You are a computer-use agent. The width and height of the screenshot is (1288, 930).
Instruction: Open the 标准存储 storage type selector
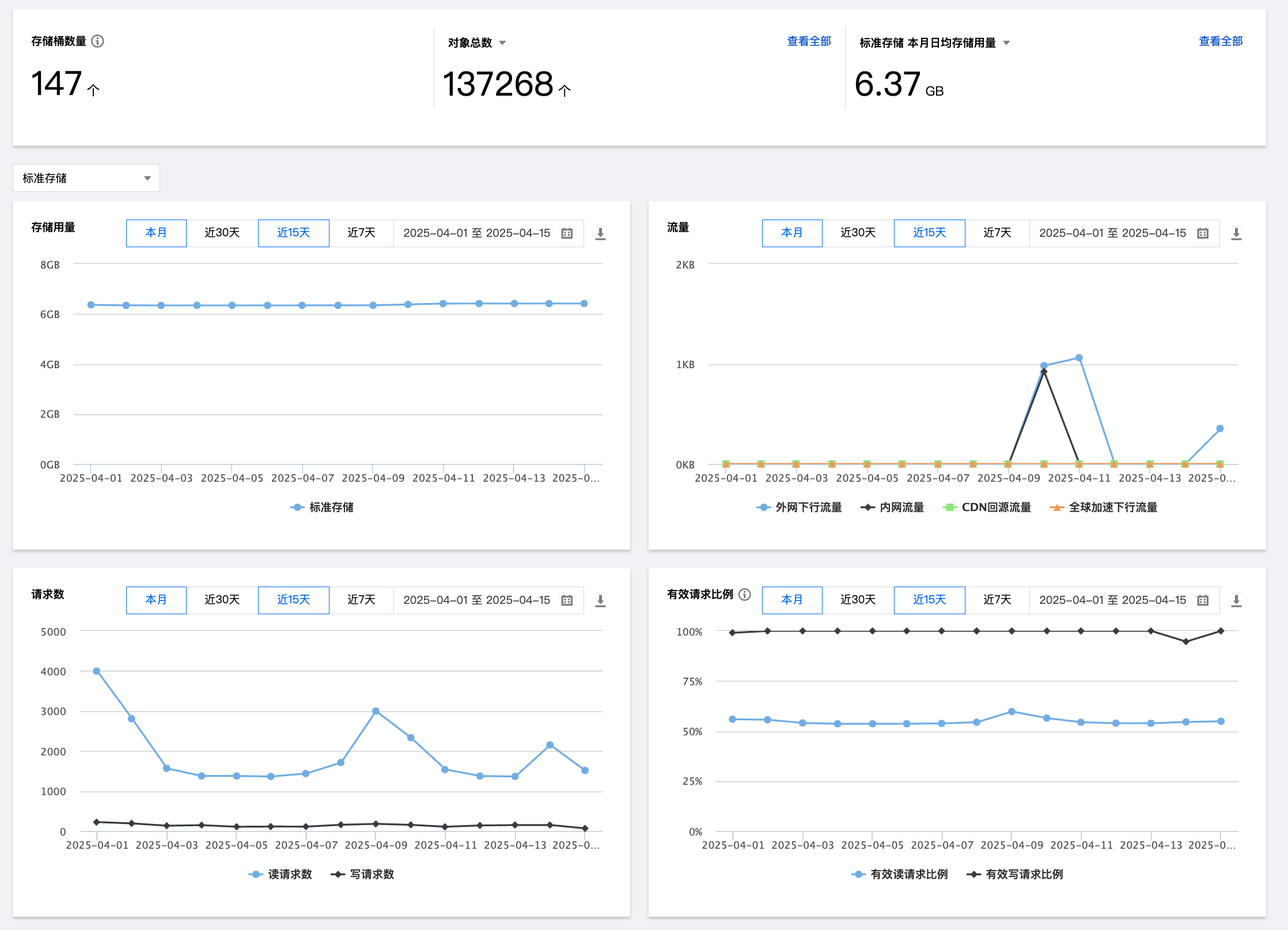pos(86,178)
